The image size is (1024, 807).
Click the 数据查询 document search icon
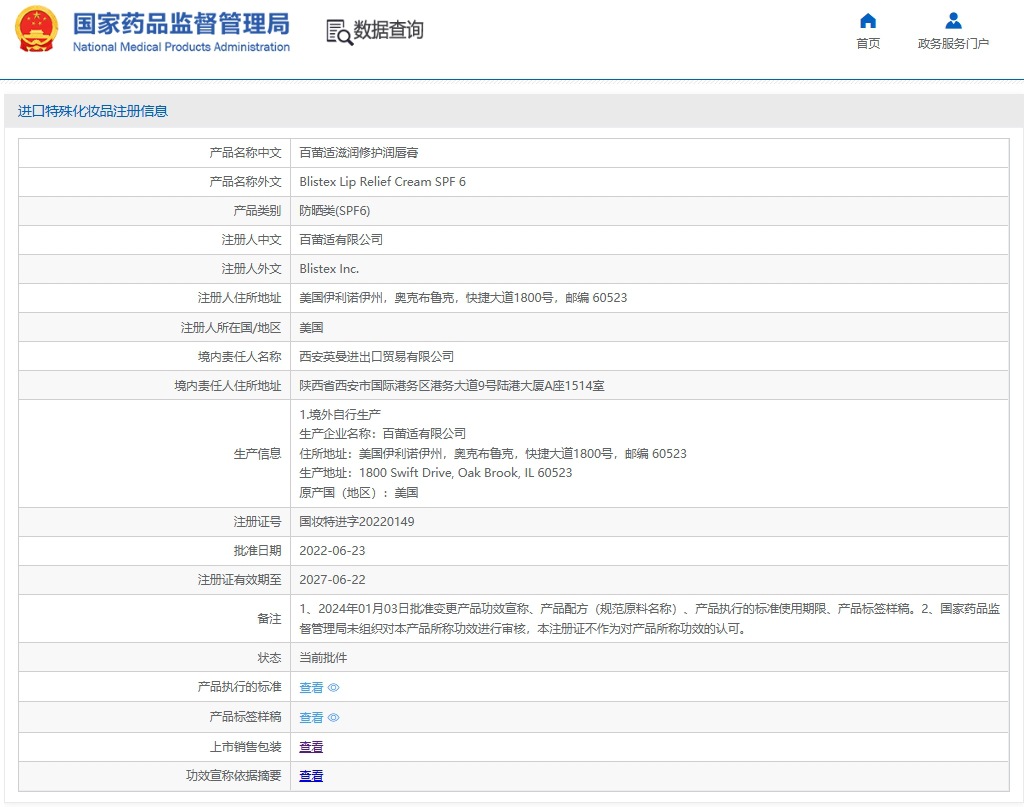[339, 32]
